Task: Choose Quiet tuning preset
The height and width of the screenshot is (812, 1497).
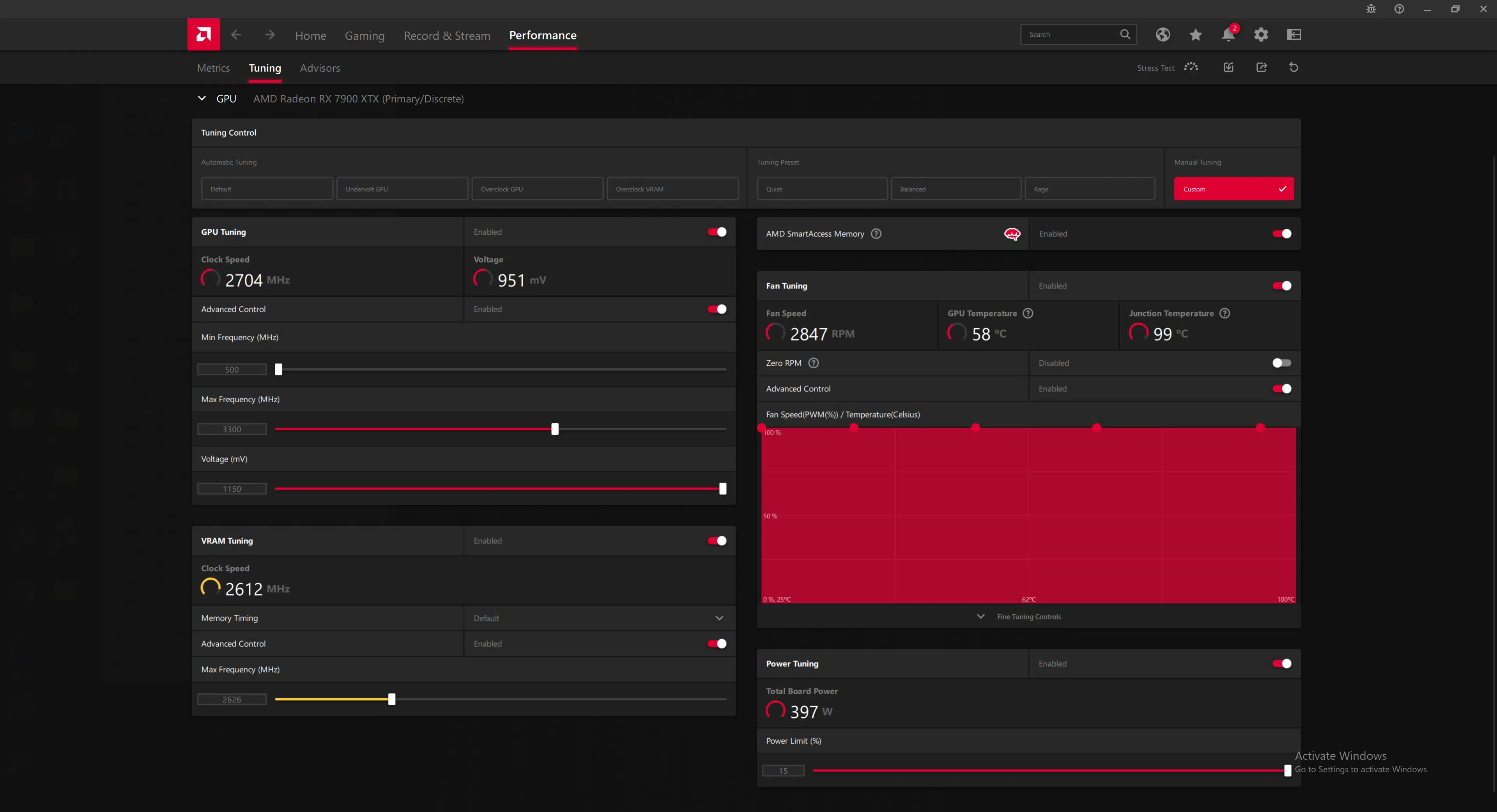Action: 822,189
